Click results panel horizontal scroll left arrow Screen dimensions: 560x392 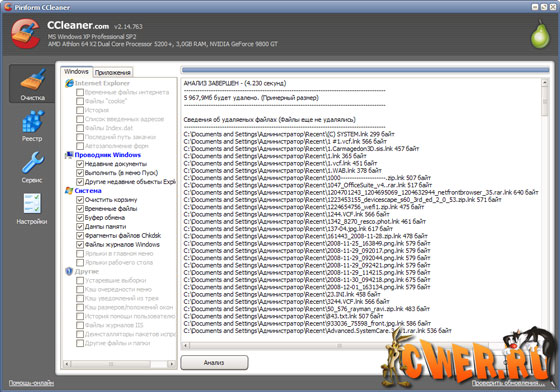[185, 345]
